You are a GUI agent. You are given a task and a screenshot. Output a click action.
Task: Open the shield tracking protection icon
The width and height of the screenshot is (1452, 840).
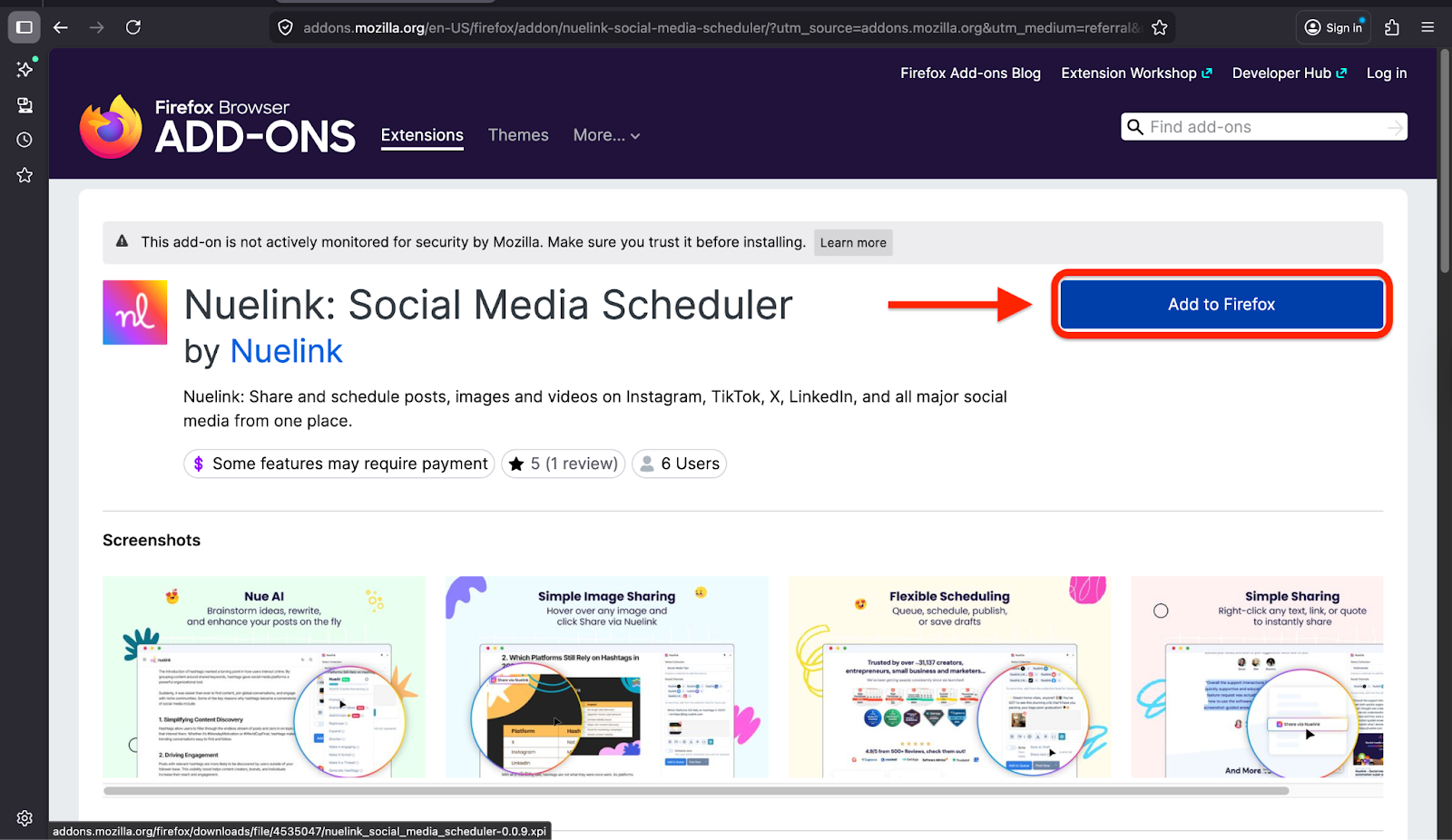coord(285,27)
